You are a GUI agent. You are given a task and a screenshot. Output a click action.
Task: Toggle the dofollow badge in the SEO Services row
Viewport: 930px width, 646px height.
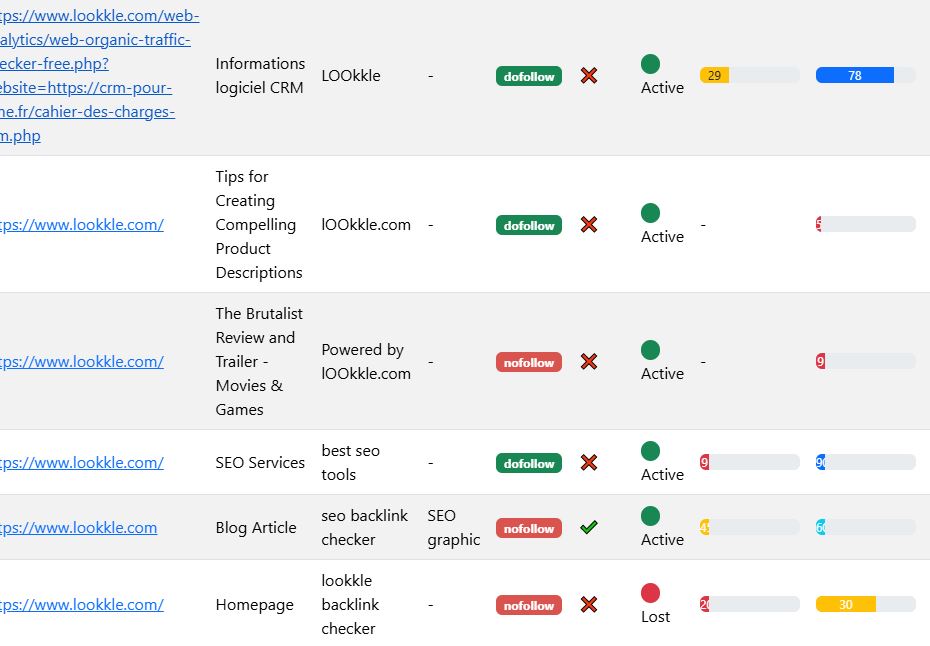(528, 462)
